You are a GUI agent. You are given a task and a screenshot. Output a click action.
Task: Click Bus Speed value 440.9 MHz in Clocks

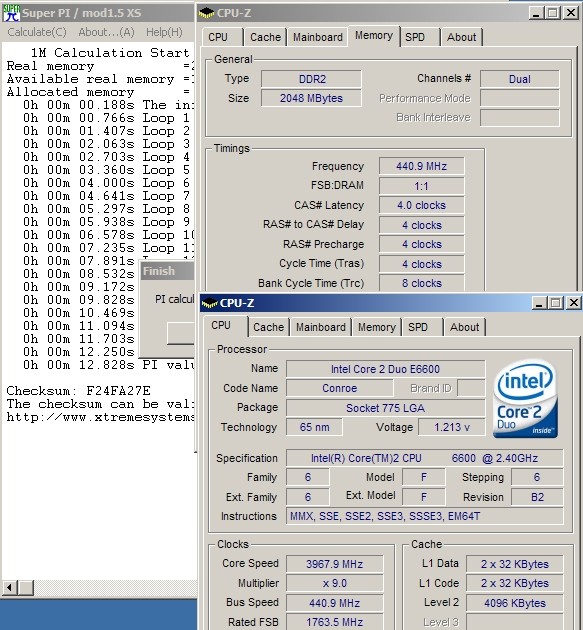pos(334,603)
